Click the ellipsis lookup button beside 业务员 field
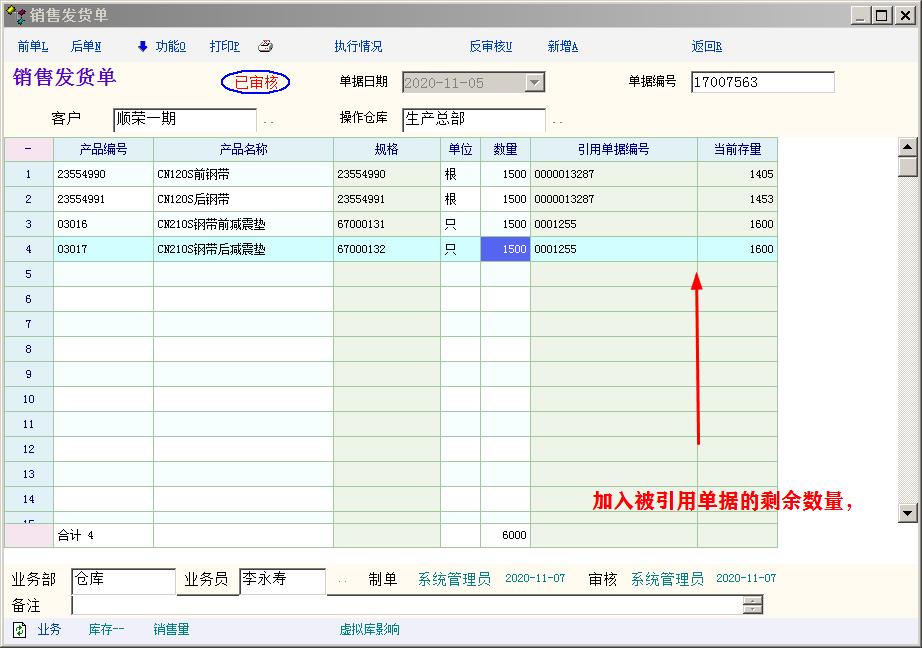The width and height of the screenshot is (922, 648). point(341,580)
